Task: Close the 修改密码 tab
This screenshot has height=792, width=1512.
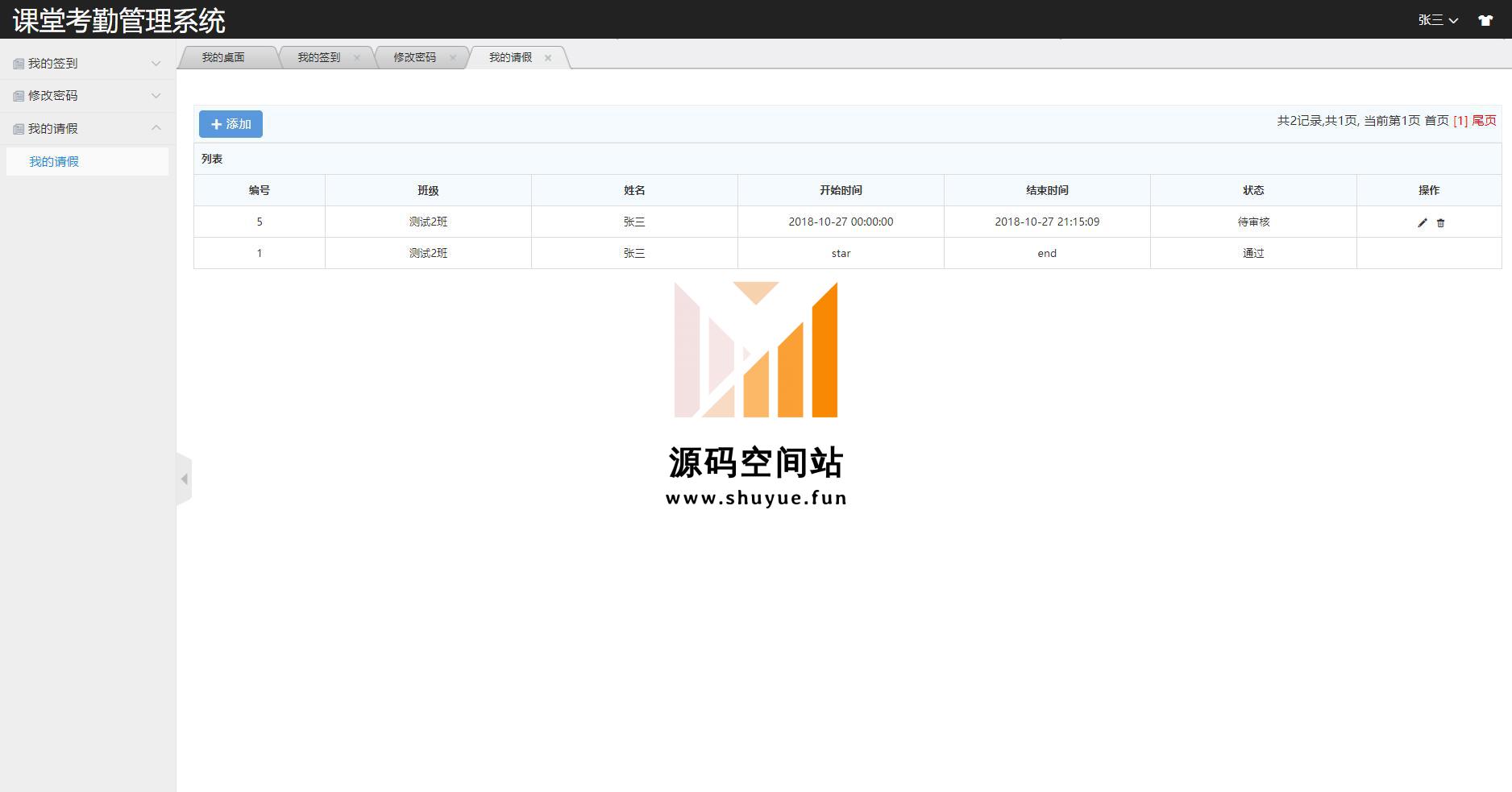Action: click(x=453, y=57)
